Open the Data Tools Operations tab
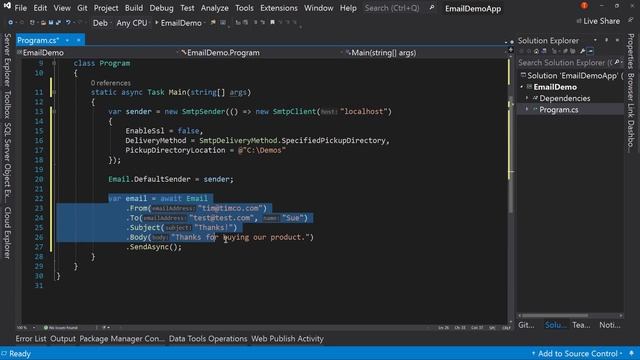640x360 pixels. [208, 339]
